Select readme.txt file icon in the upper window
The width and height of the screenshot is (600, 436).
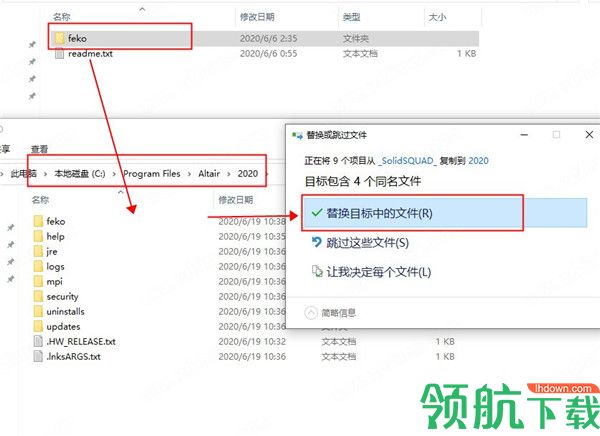tap(59, 54)
